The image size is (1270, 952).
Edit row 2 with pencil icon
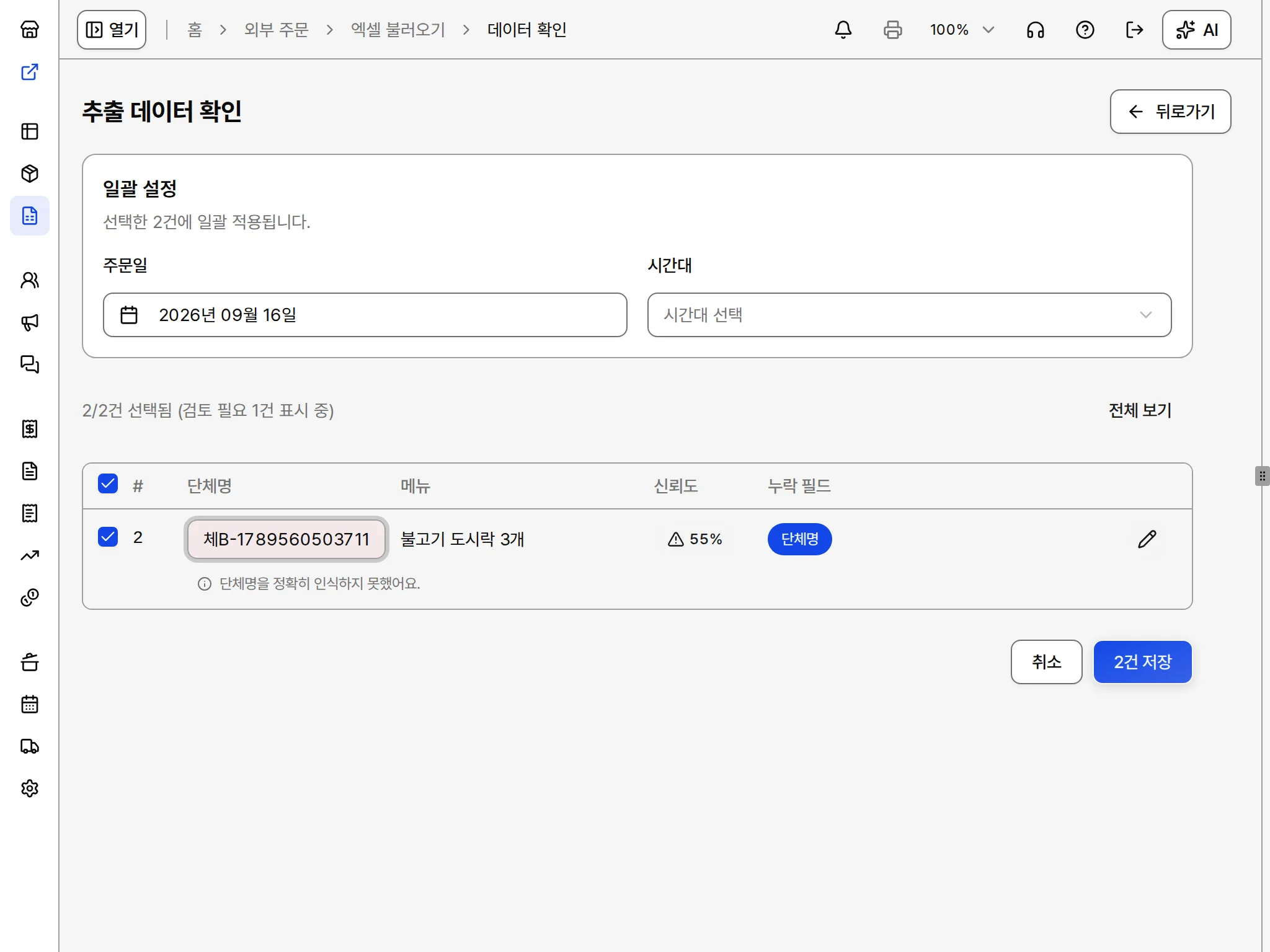pyautogui.click(x=1147, y=539)
